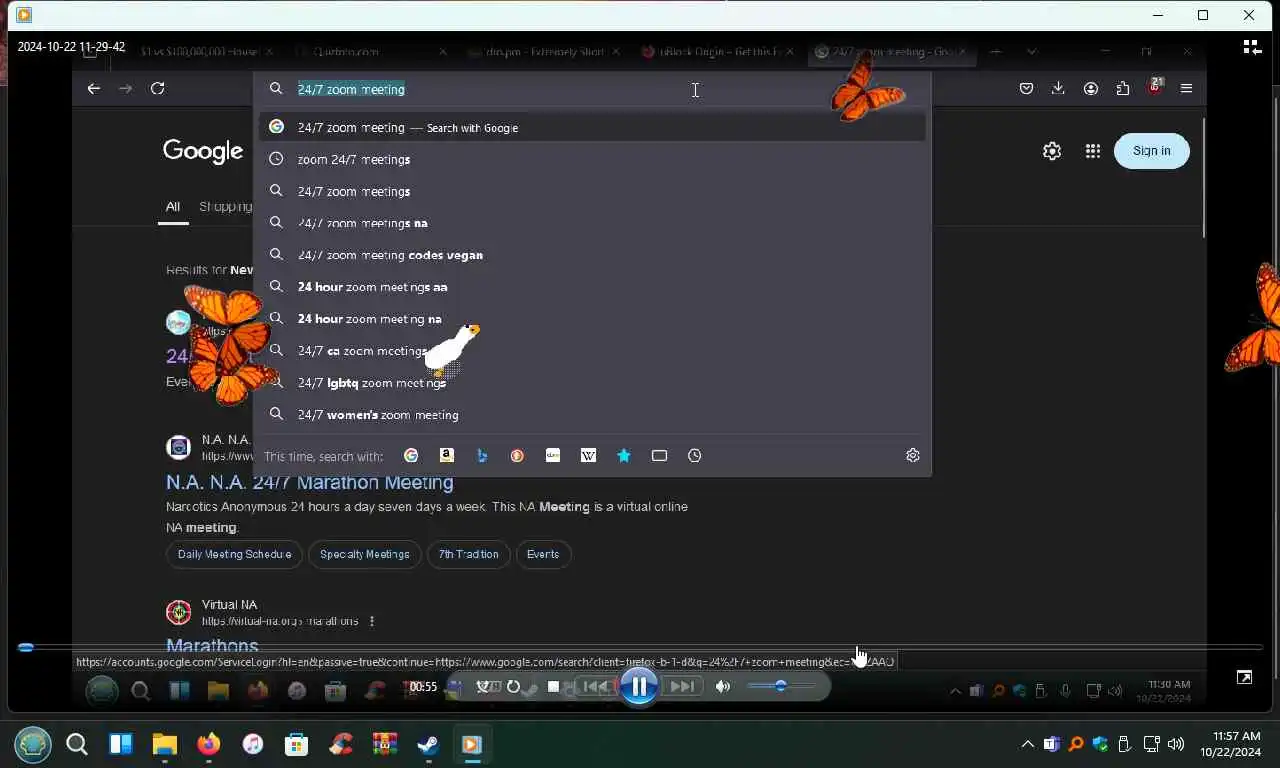Click 'Daily Meeting Schedule' chip
This screenshot has height=768, width=1280.
pos(234,554)
